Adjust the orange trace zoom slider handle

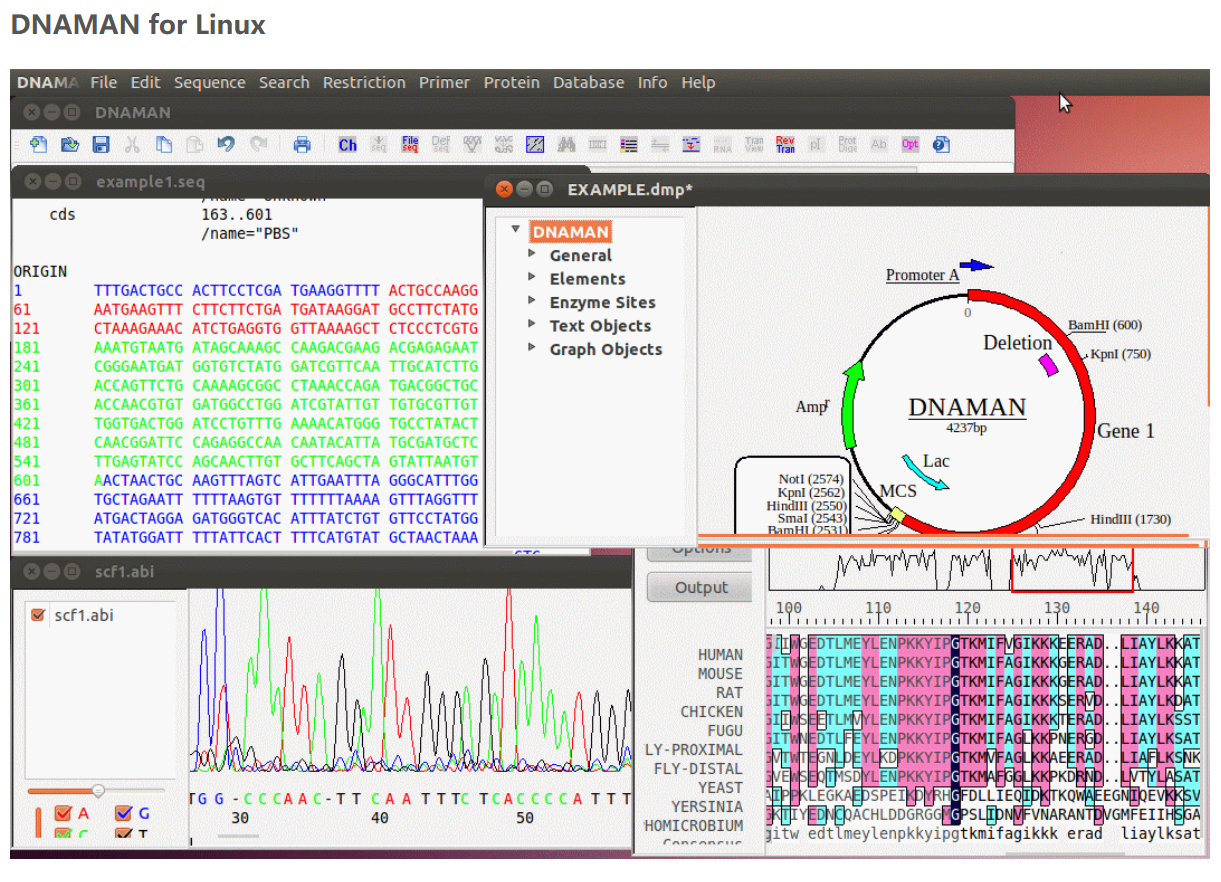(x=98, y=790)
